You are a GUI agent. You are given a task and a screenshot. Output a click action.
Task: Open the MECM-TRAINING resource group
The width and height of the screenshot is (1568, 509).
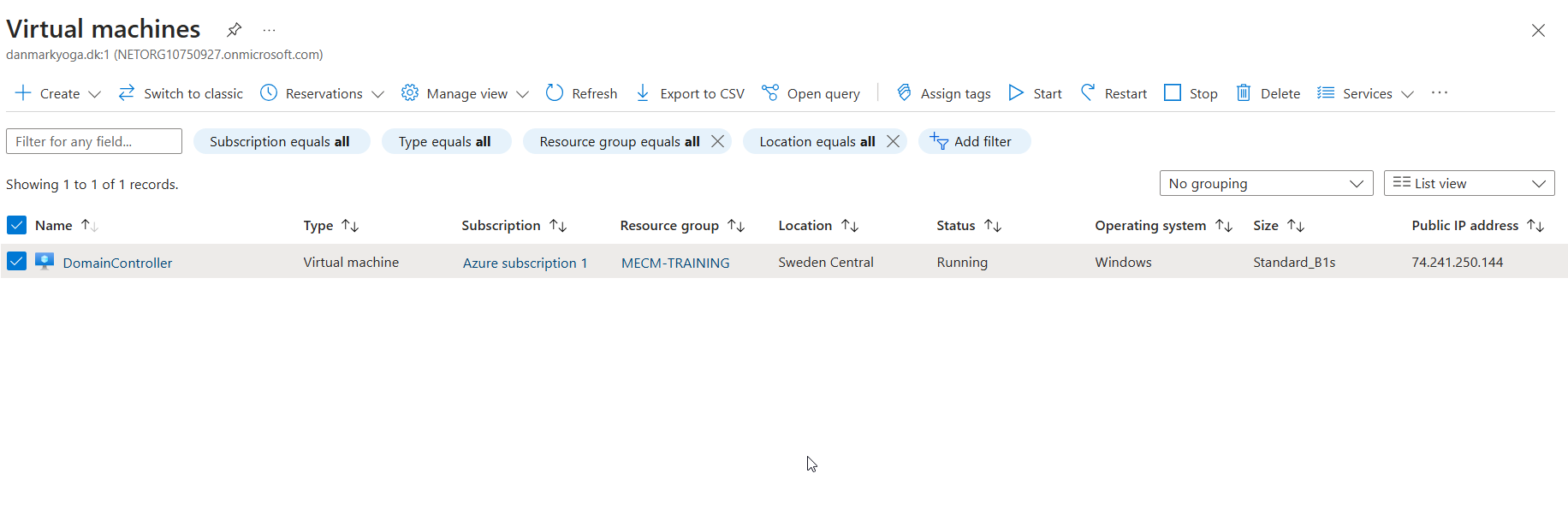(x=675, y=263)
